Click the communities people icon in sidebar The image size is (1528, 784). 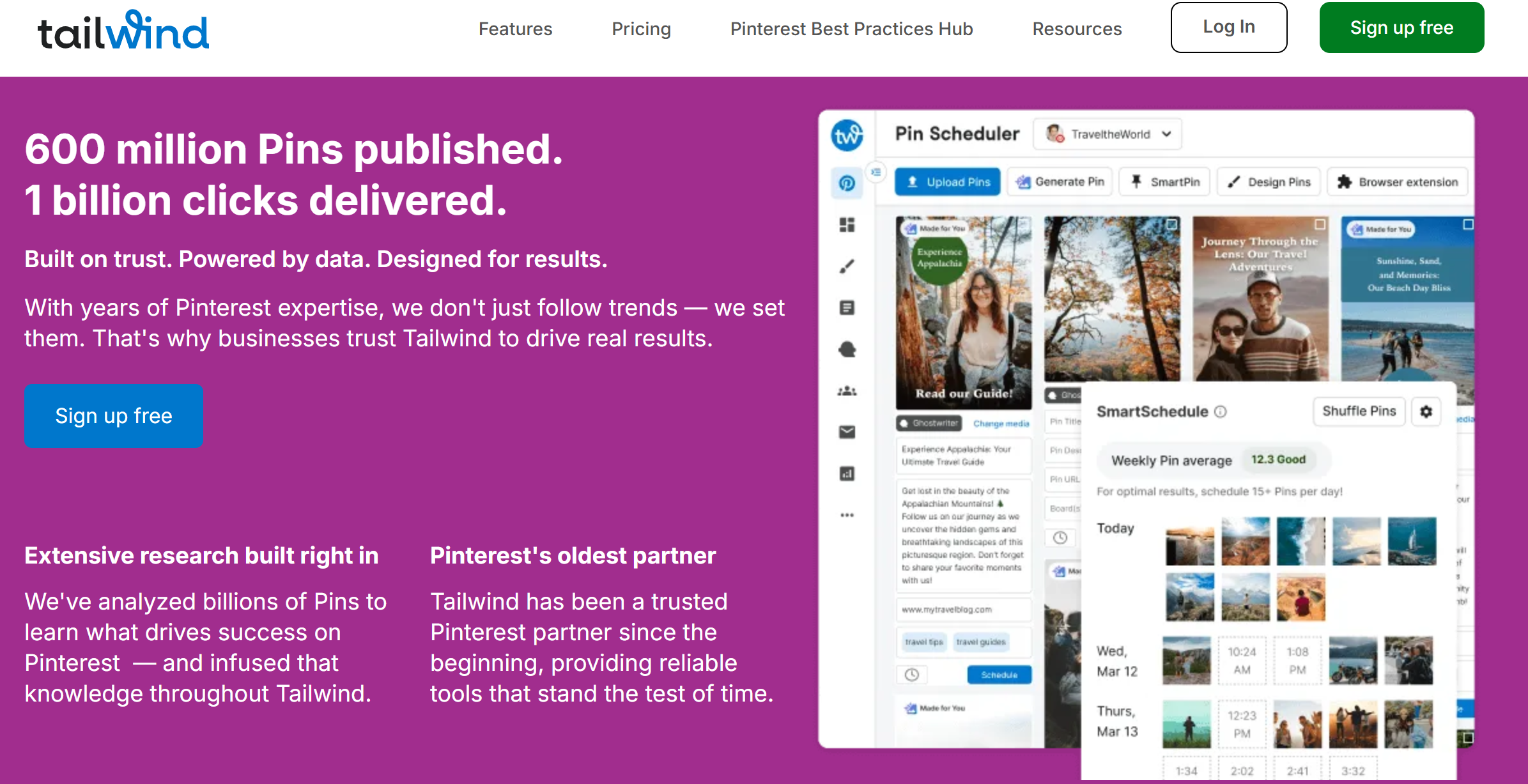(847, 391)
